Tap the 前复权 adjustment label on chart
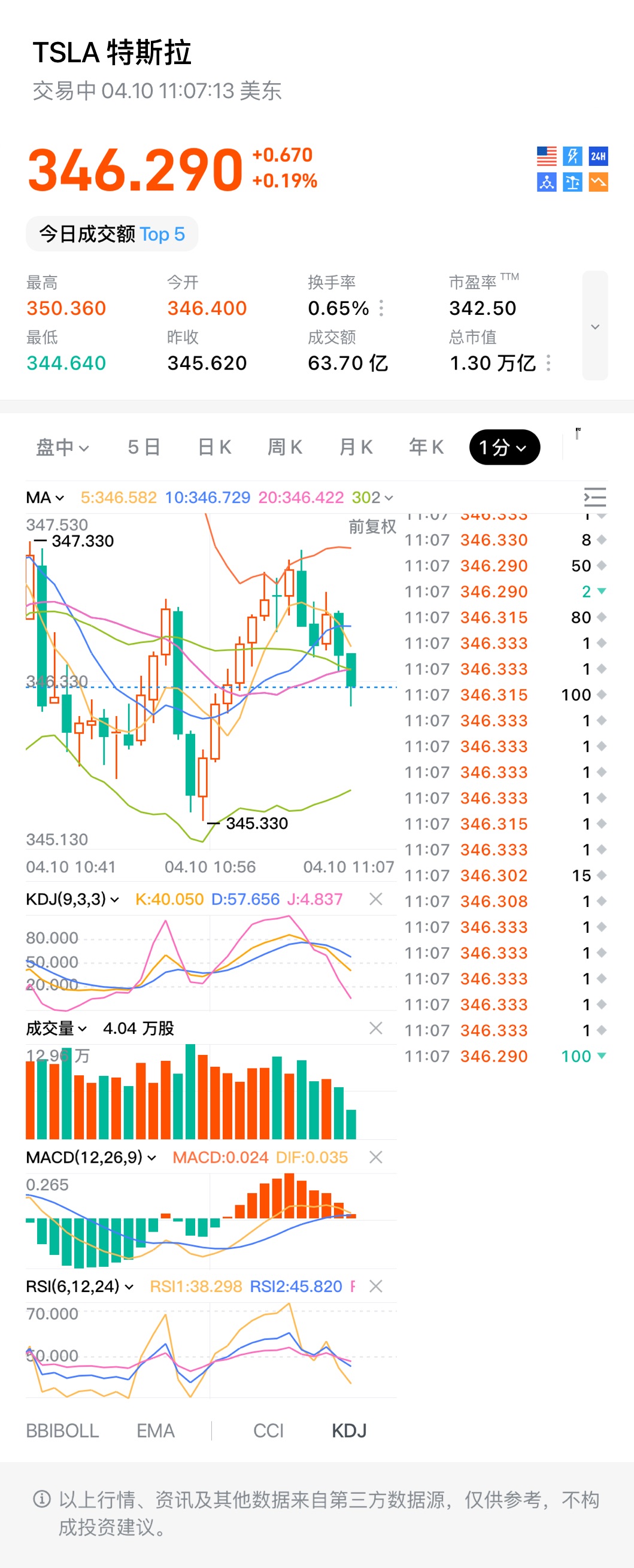 [372, 526]
